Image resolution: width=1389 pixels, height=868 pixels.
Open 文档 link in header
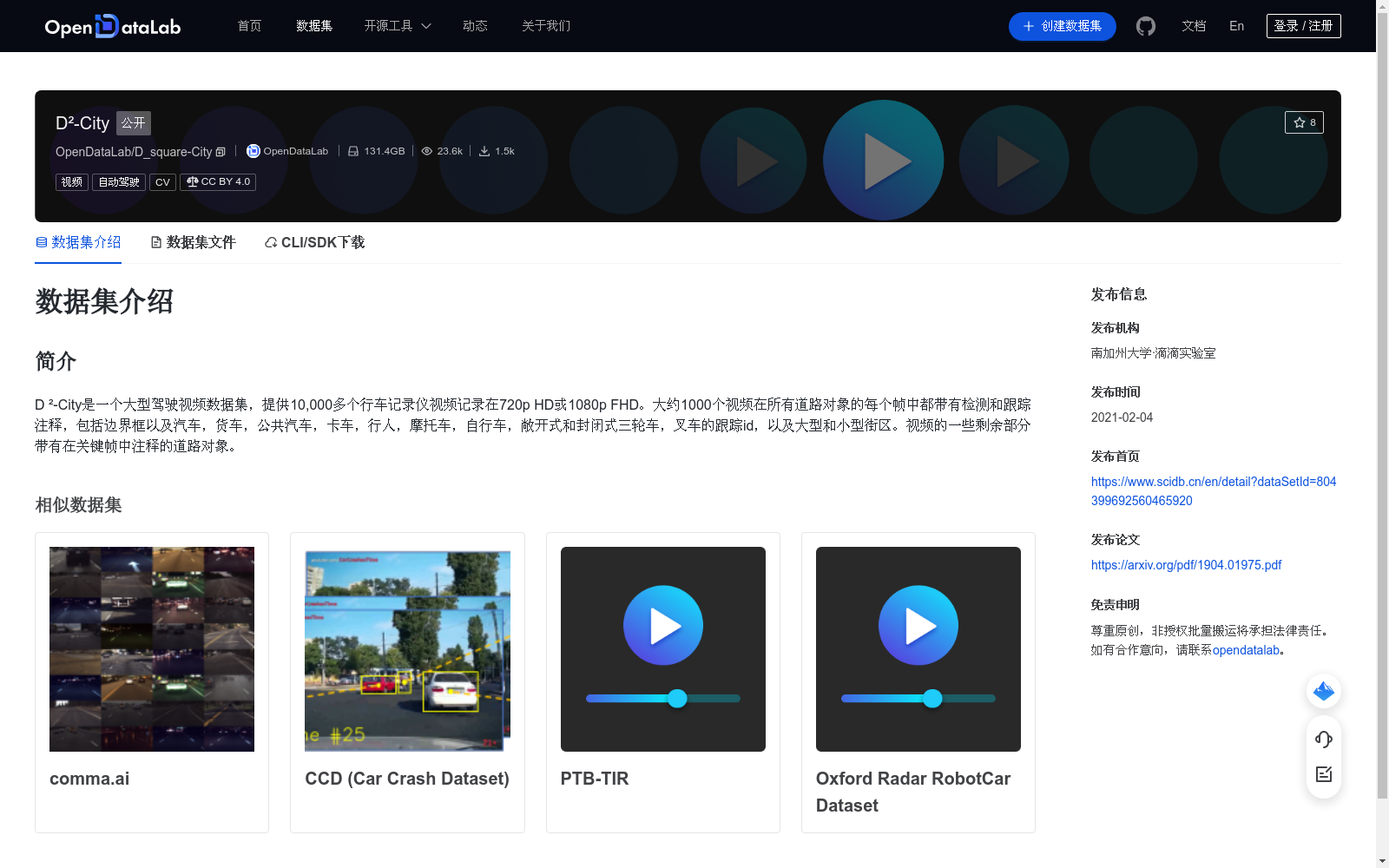click(x=1194, y=26)
